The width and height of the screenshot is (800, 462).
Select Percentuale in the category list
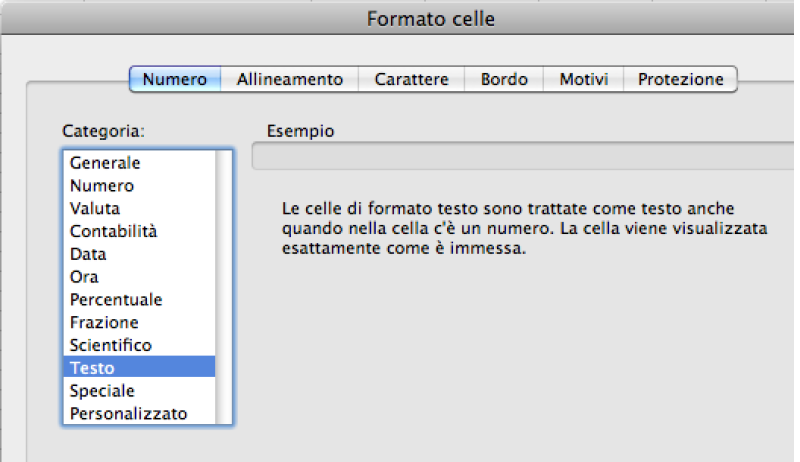pyautogui.click(x=116, y=300)
